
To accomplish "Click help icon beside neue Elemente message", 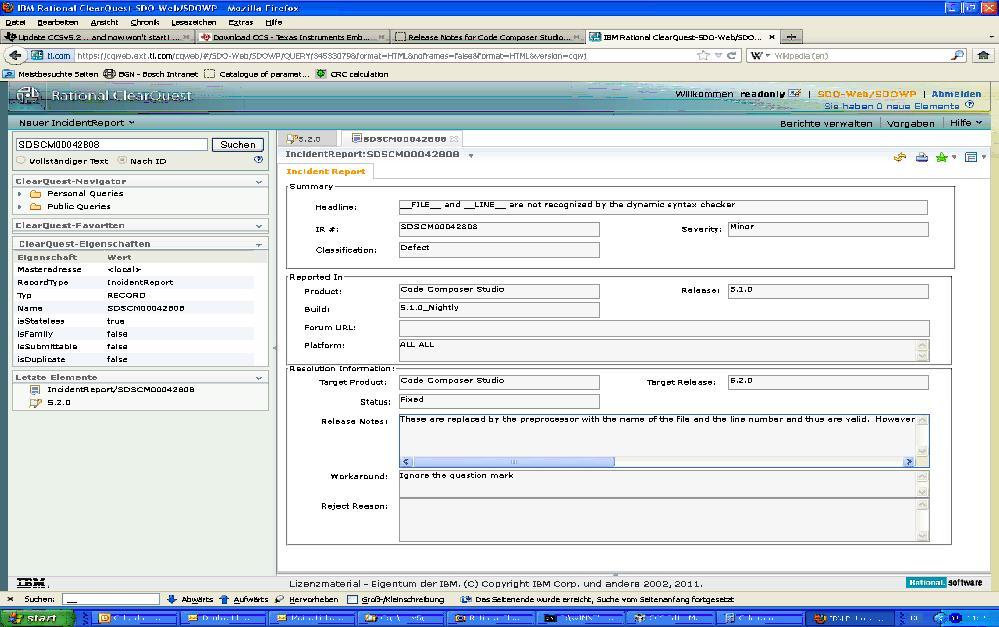I will (970, 104).
